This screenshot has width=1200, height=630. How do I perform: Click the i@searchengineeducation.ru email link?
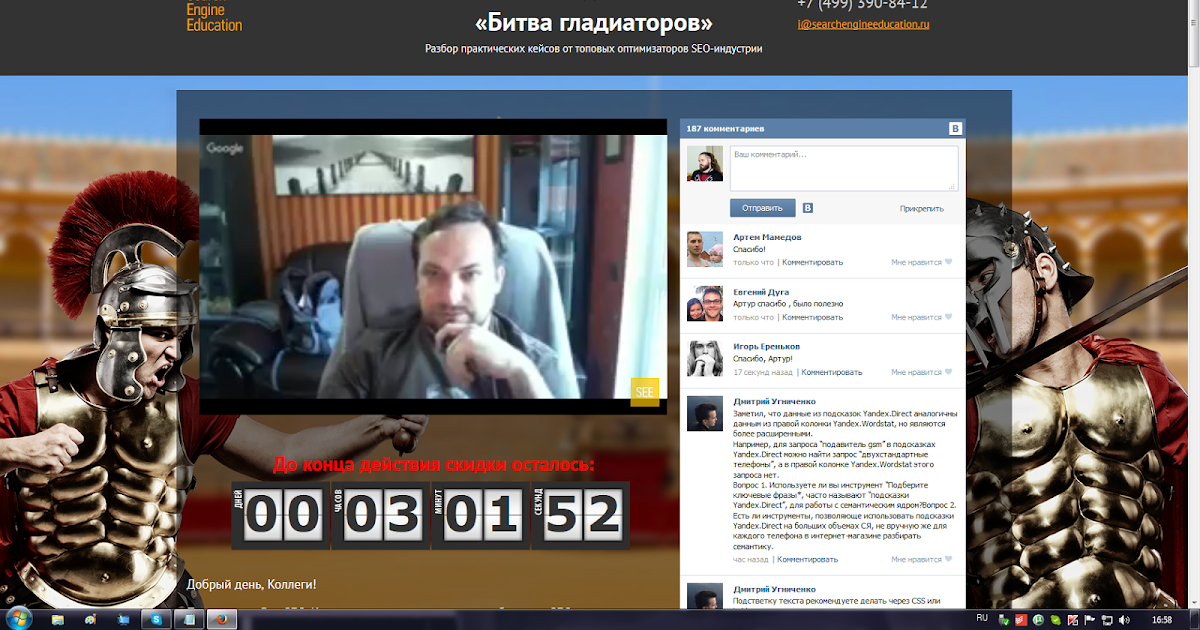[864, 24]
